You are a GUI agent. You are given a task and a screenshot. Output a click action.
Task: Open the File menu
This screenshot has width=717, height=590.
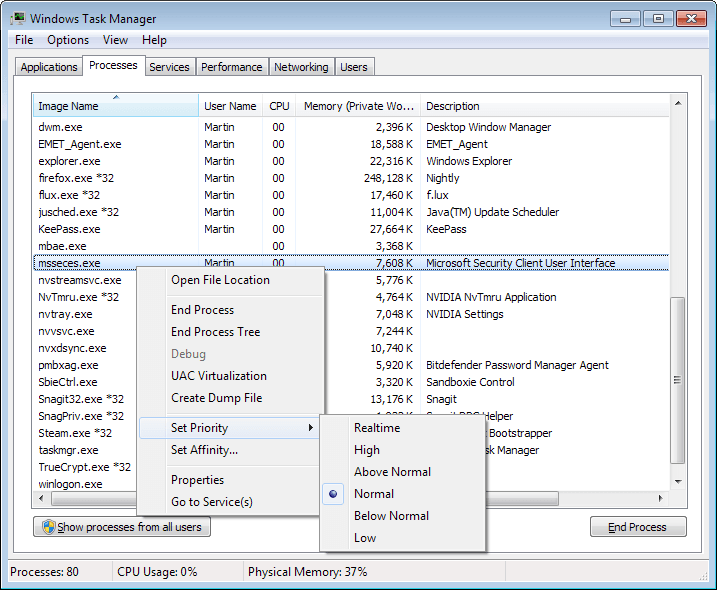click(x=24, y=40)
